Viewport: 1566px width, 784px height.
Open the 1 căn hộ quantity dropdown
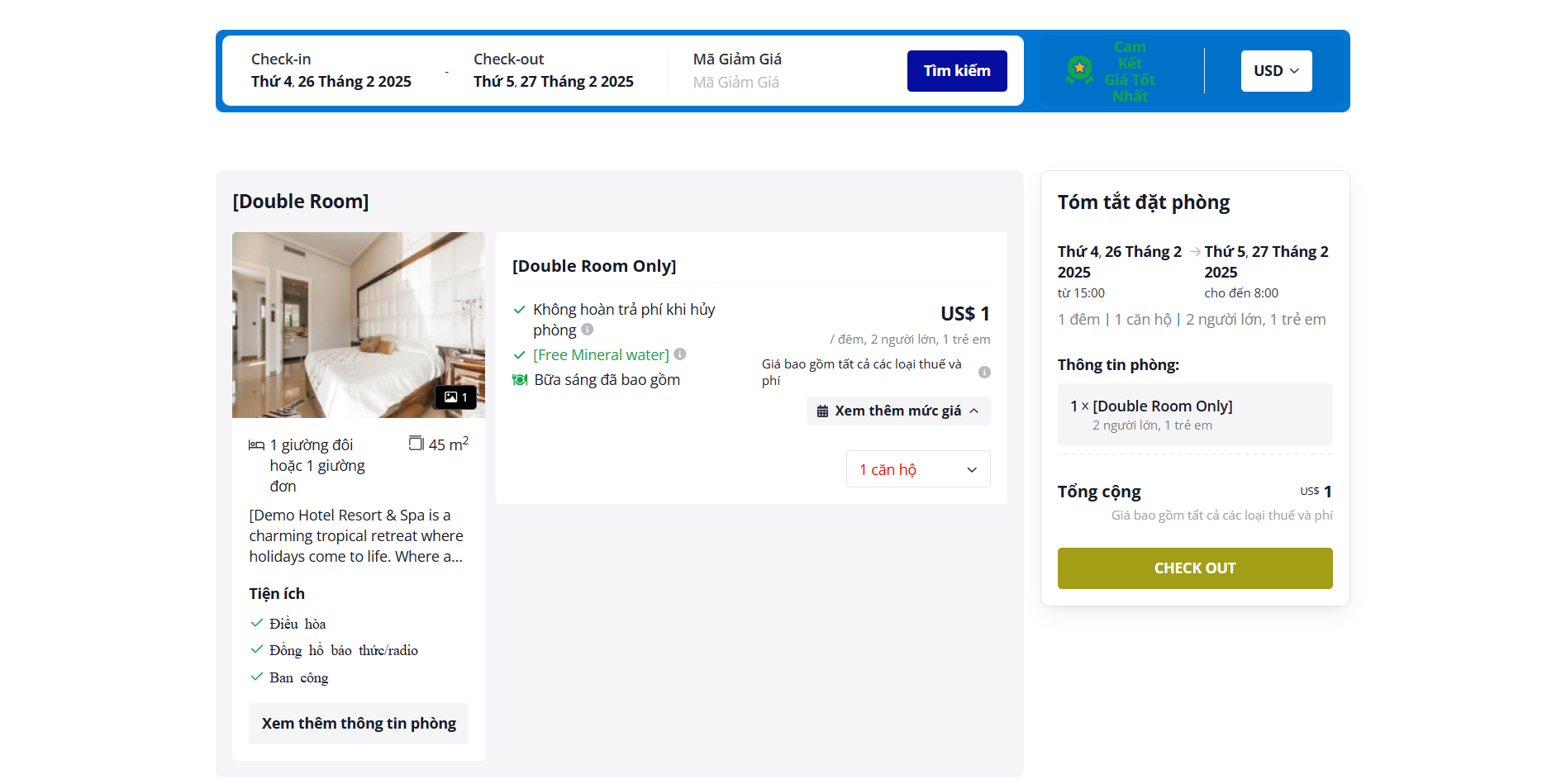point(917,469)
